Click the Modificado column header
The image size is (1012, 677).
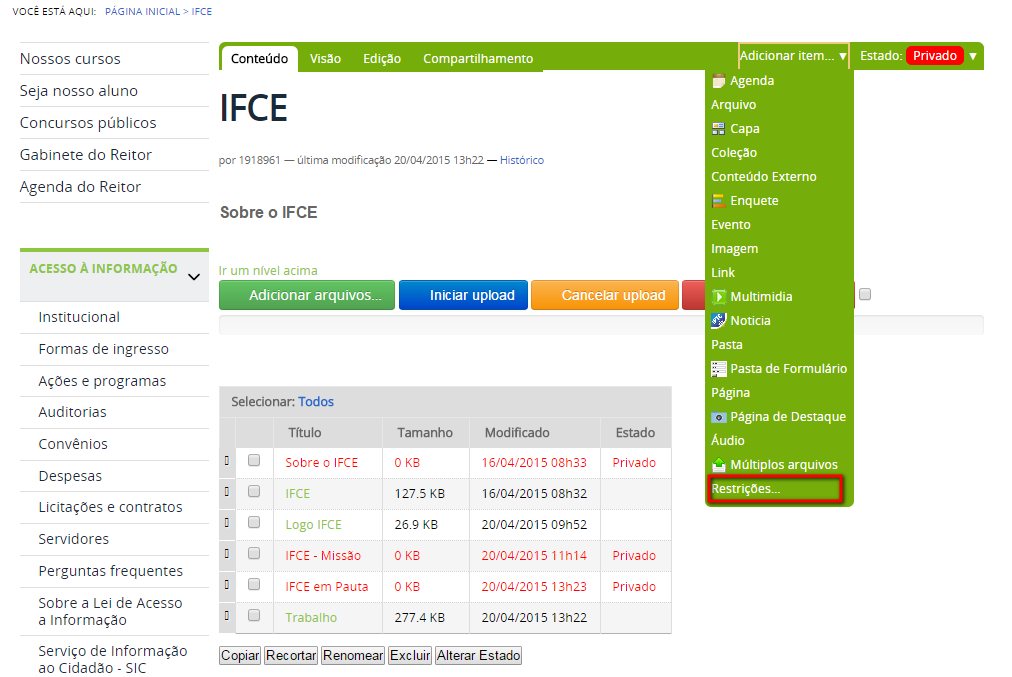(517, 432)
